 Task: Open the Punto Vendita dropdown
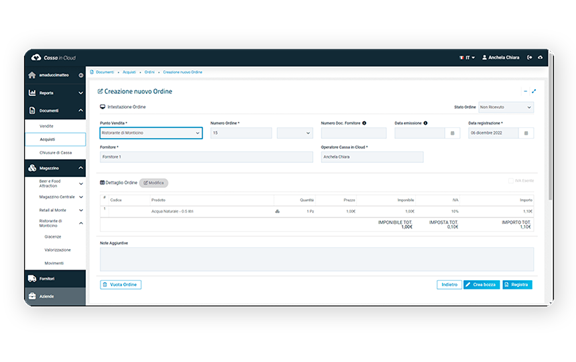pyautogui.click(x=151, y=133)
